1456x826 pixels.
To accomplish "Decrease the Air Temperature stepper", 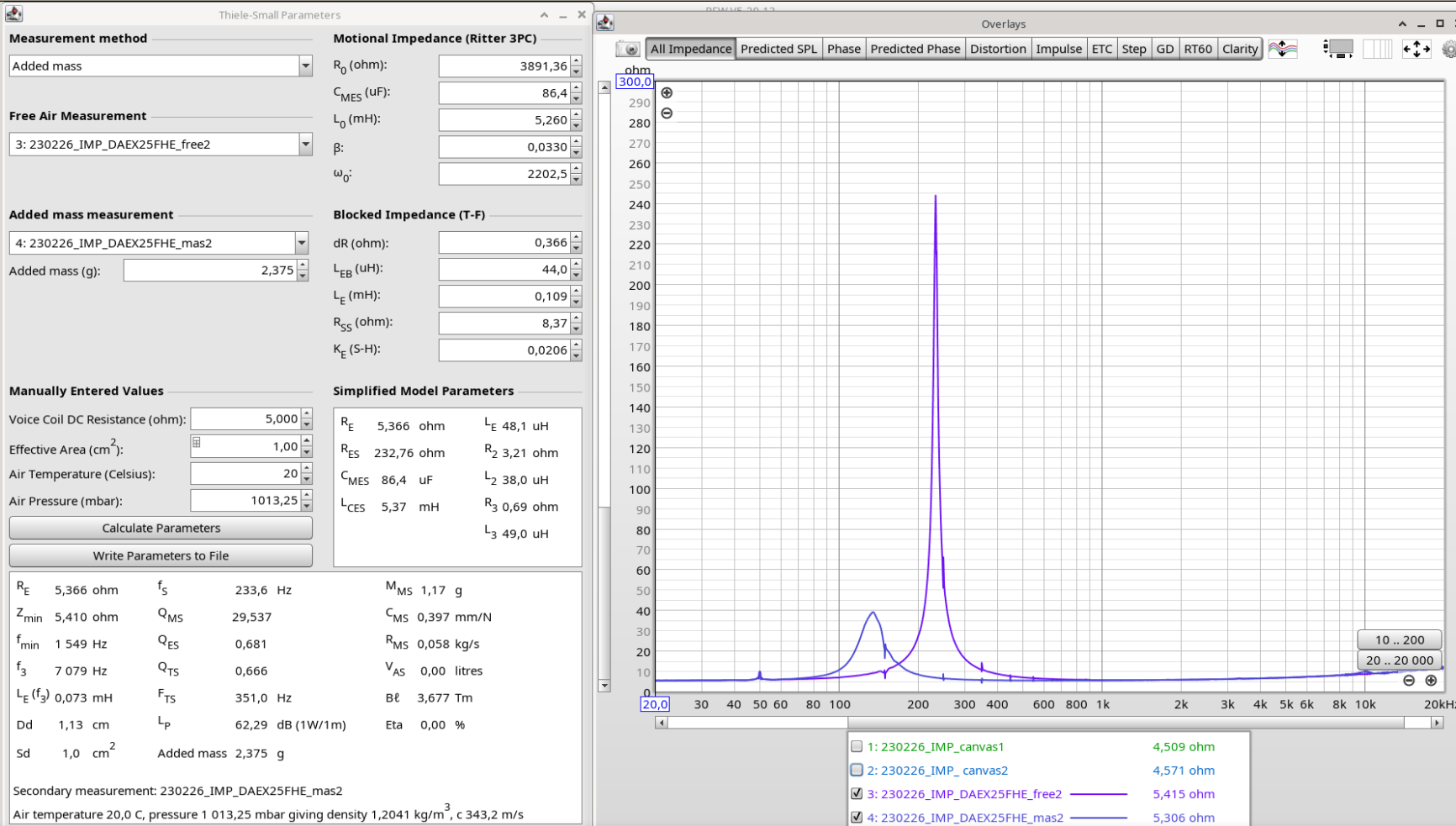I will pos(307,479).
